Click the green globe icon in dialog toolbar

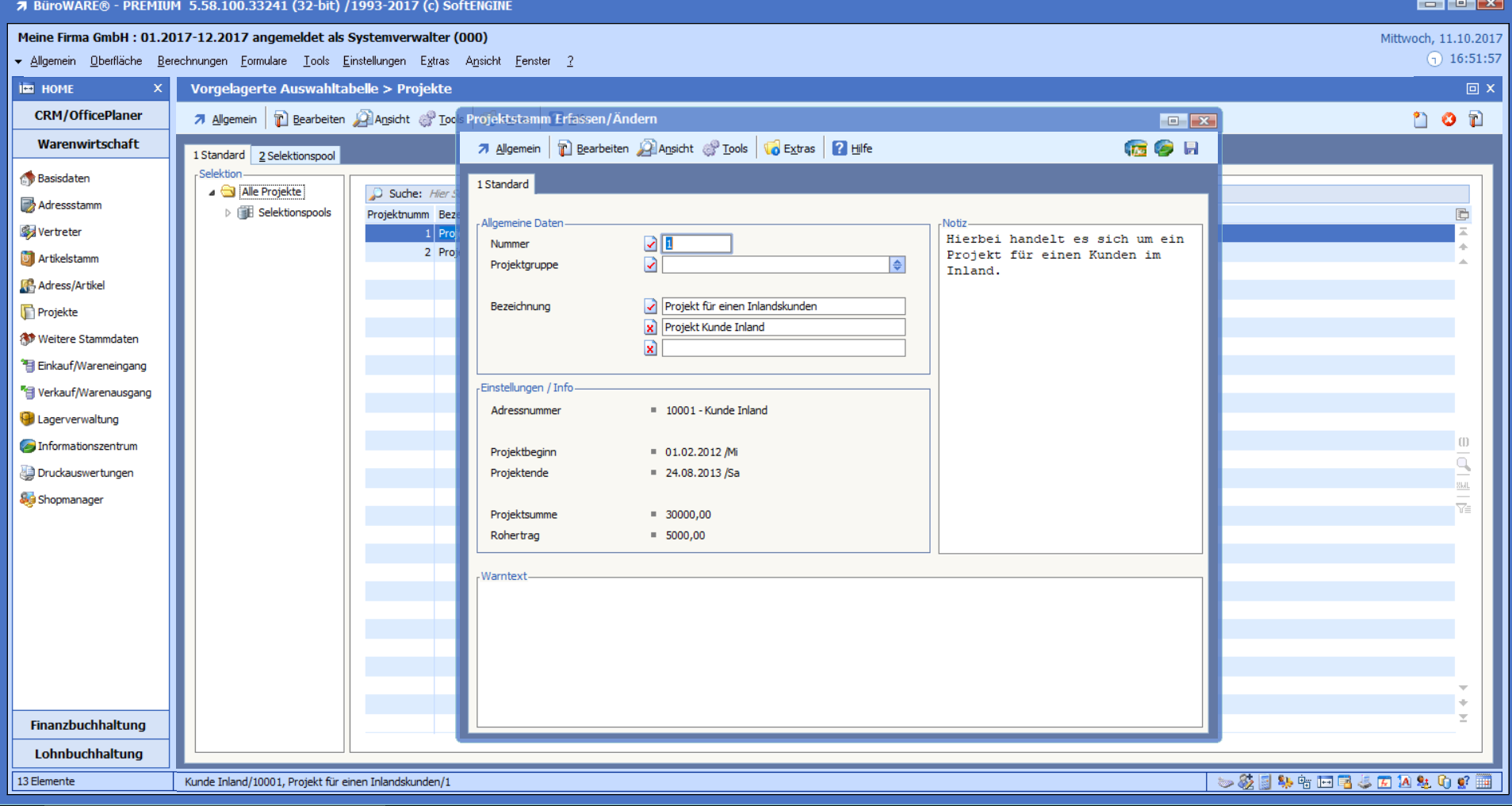click(1163, 148)
